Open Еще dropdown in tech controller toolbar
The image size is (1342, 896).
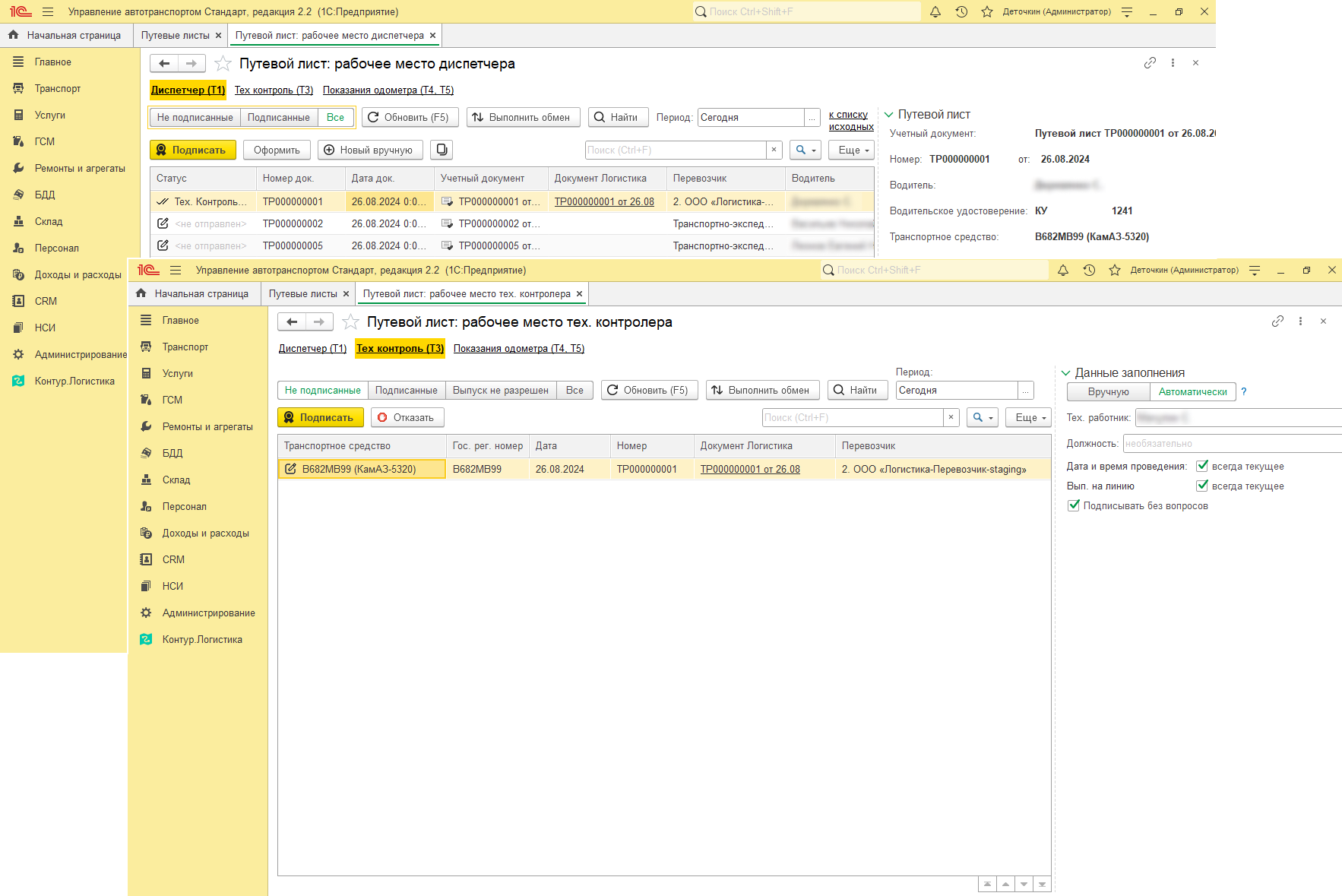[1028, 418]
